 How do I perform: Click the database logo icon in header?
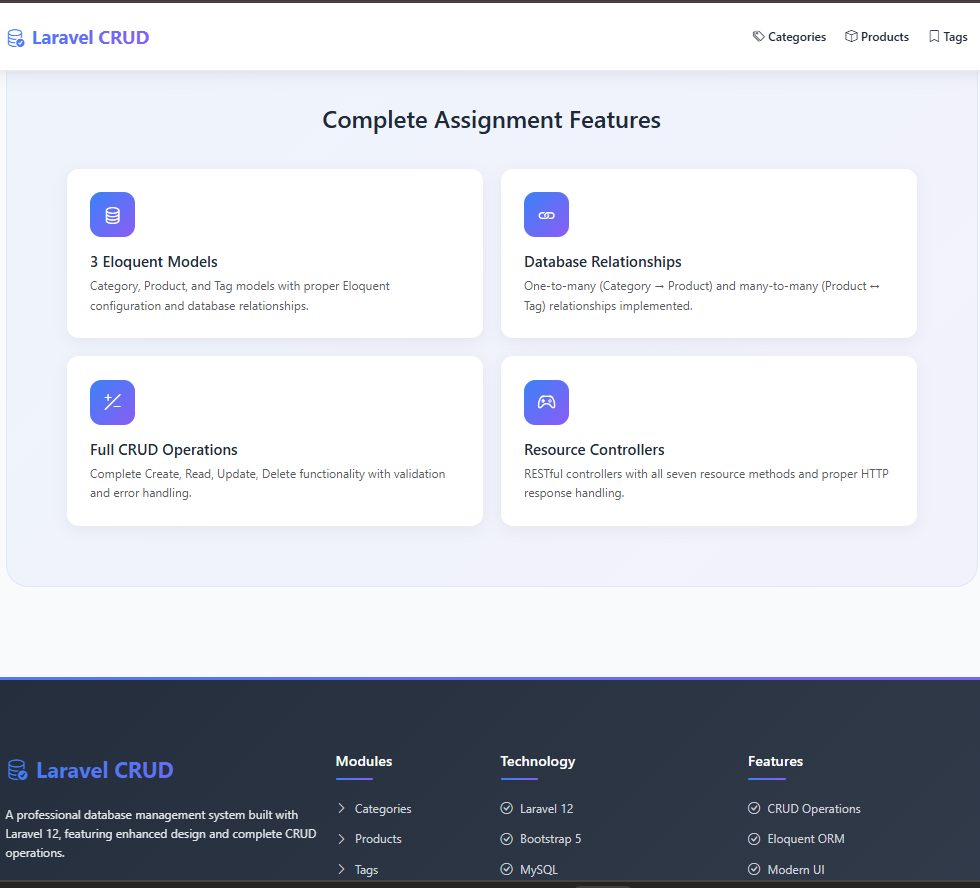tap(16, 38)
